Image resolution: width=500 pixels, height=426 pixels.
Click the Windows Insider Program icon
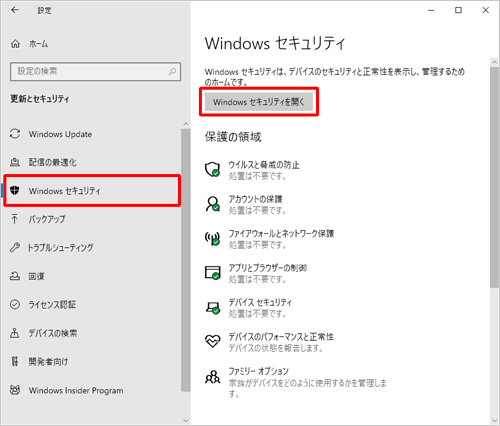(x=15, y=390)
